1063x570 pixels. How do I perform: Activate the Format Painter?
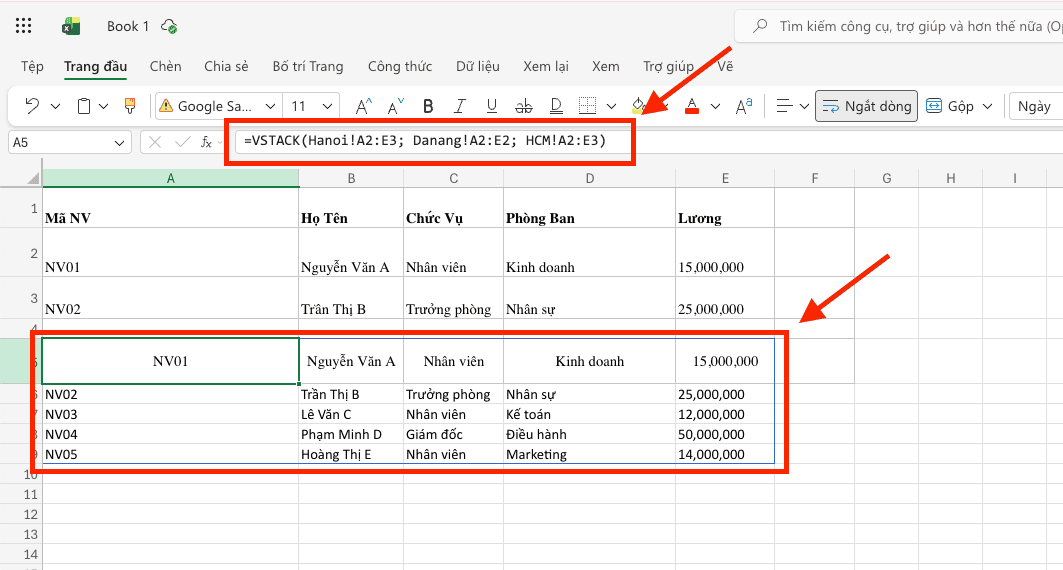(x=129, y=106)
